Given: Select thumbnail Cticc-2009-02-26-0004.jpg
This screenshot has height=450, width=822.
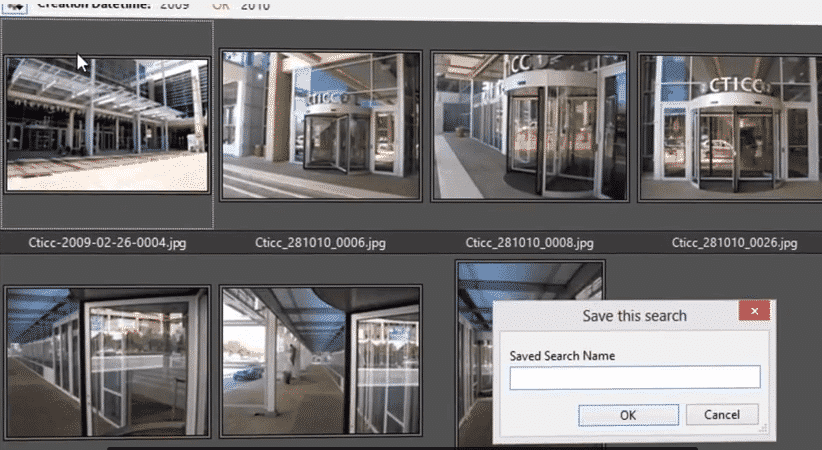Looking at the screenshot, I should click(x=107, y=124).
